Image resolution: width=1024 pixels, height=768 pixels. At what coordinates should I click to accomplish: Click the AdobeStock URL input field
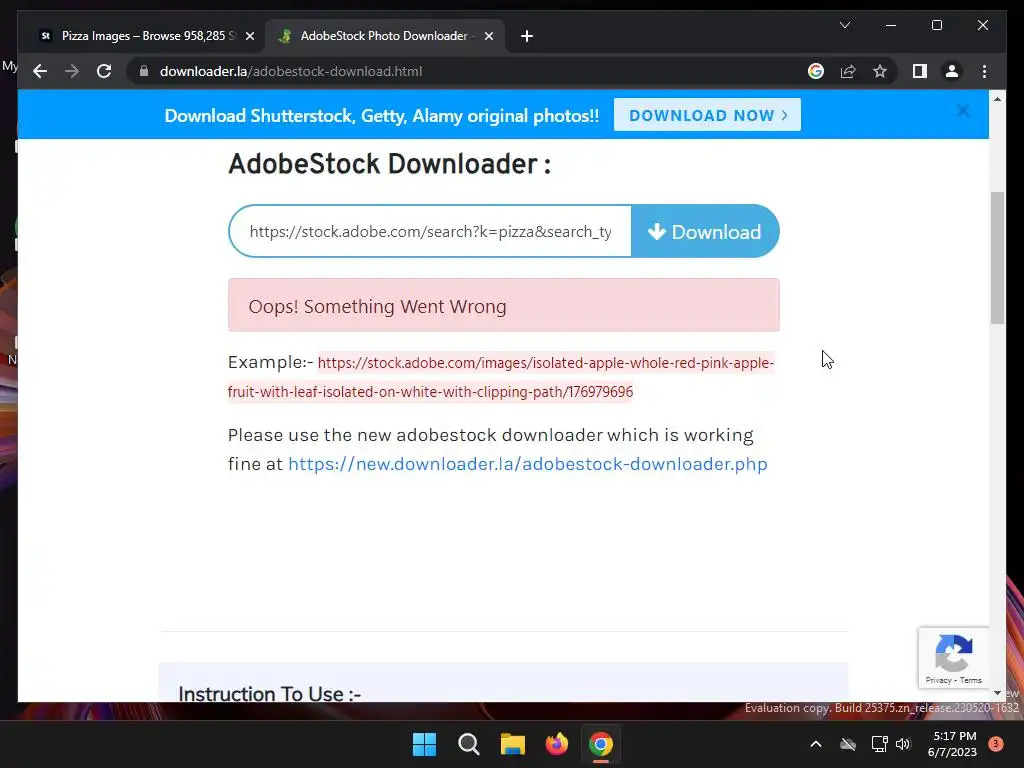click(430, 231)
